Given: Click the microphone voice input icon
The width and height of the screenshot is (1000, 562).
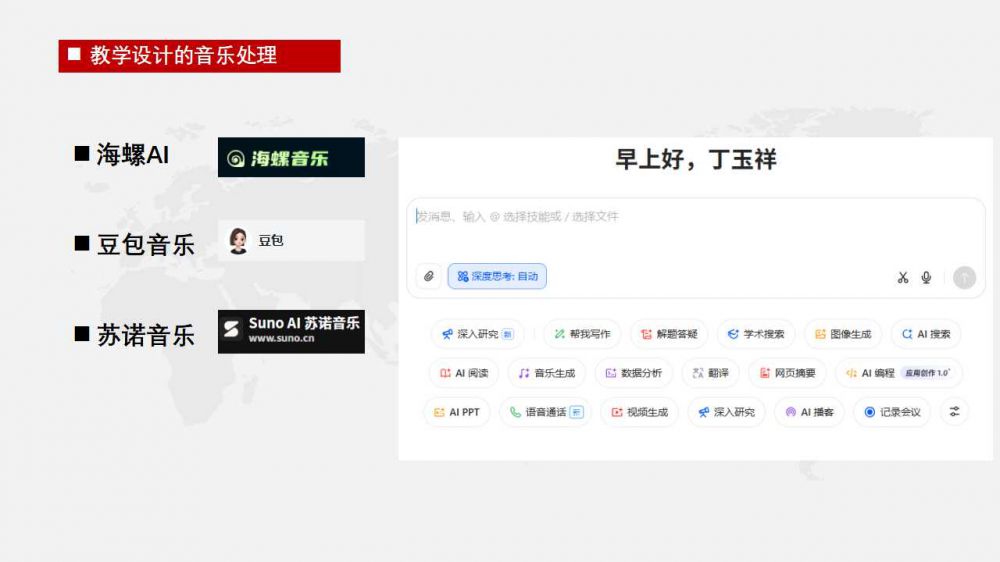Looking at the screenshot, I should (x=927, y=278).
